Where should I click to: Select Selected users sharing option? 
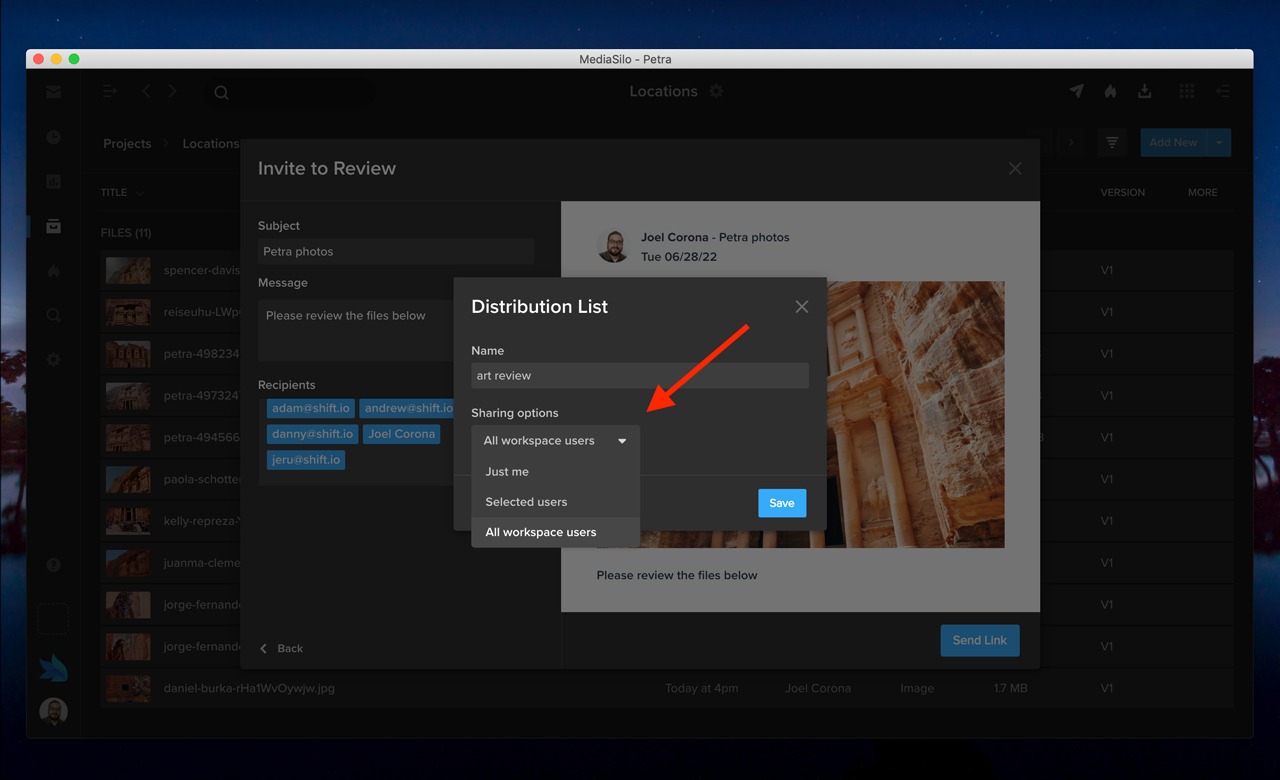[526, 501]
